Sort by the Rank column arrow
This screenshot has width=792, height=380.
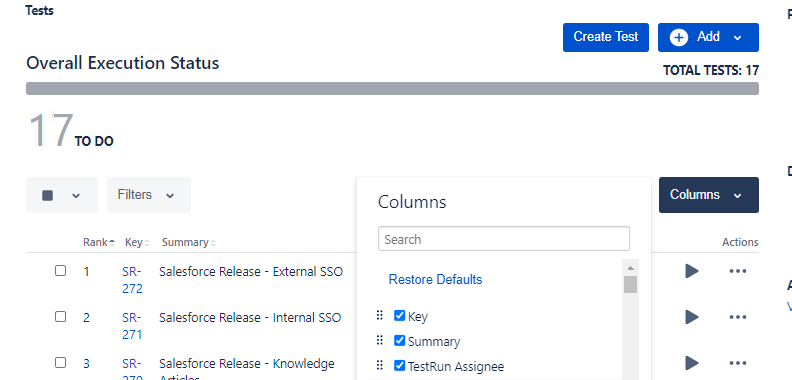click(x=112, y=243)
